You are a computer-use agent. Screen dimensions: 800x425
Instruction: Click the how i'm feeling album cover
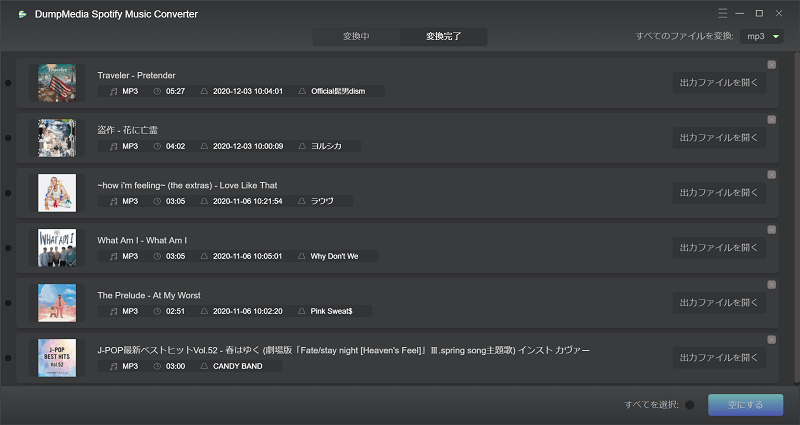click(57, 193)
